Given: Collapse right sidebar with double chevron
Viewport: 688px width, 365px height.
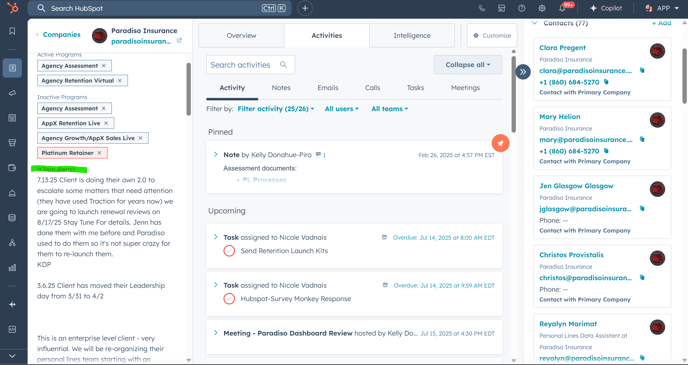Looking at the screenshot, I should (x=523, y=72).
